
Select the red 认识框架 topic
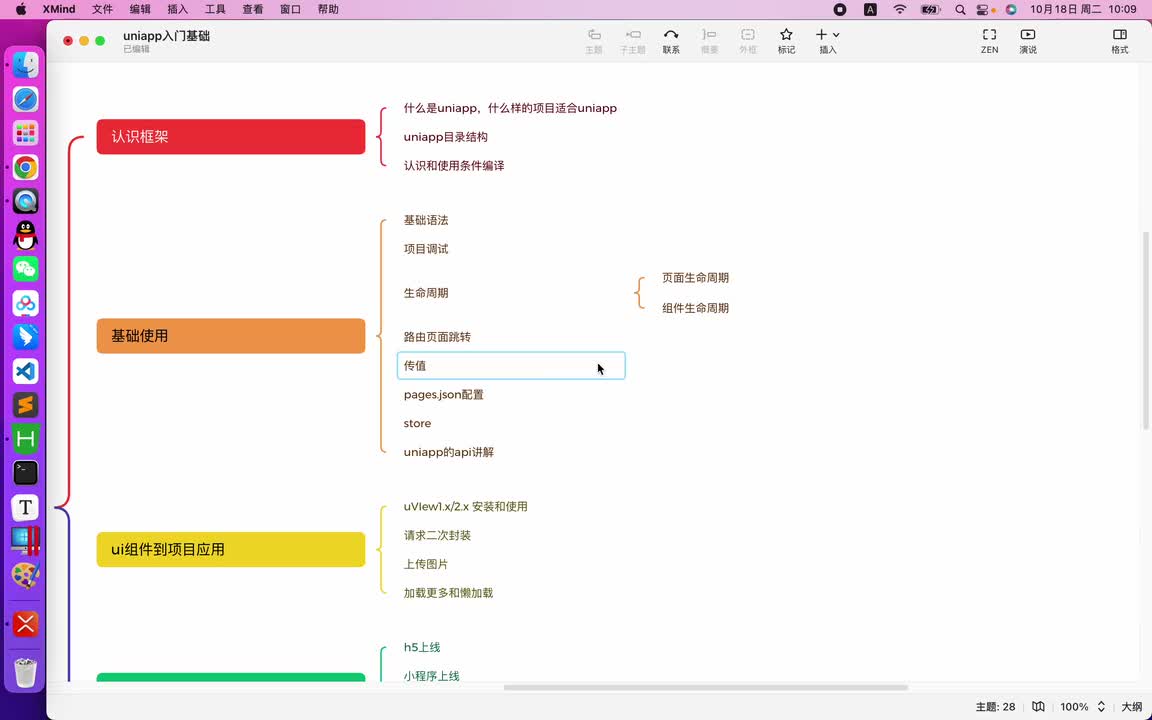(231, 137)
